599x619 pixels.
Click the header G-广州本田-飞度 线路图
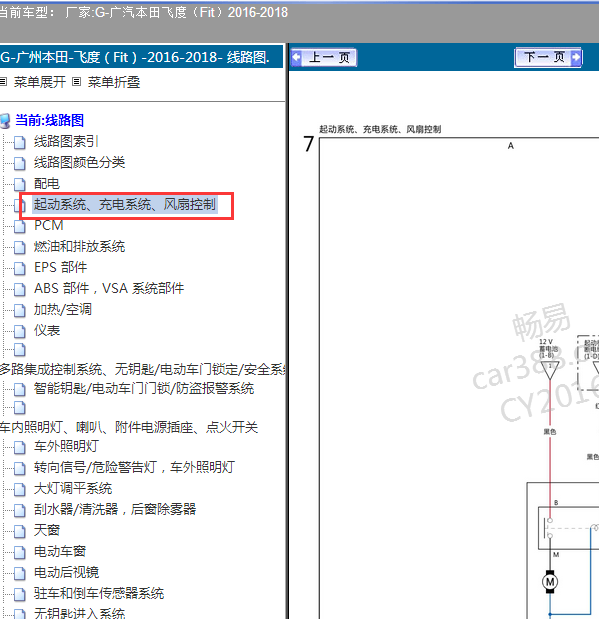(x=135, y=58)
